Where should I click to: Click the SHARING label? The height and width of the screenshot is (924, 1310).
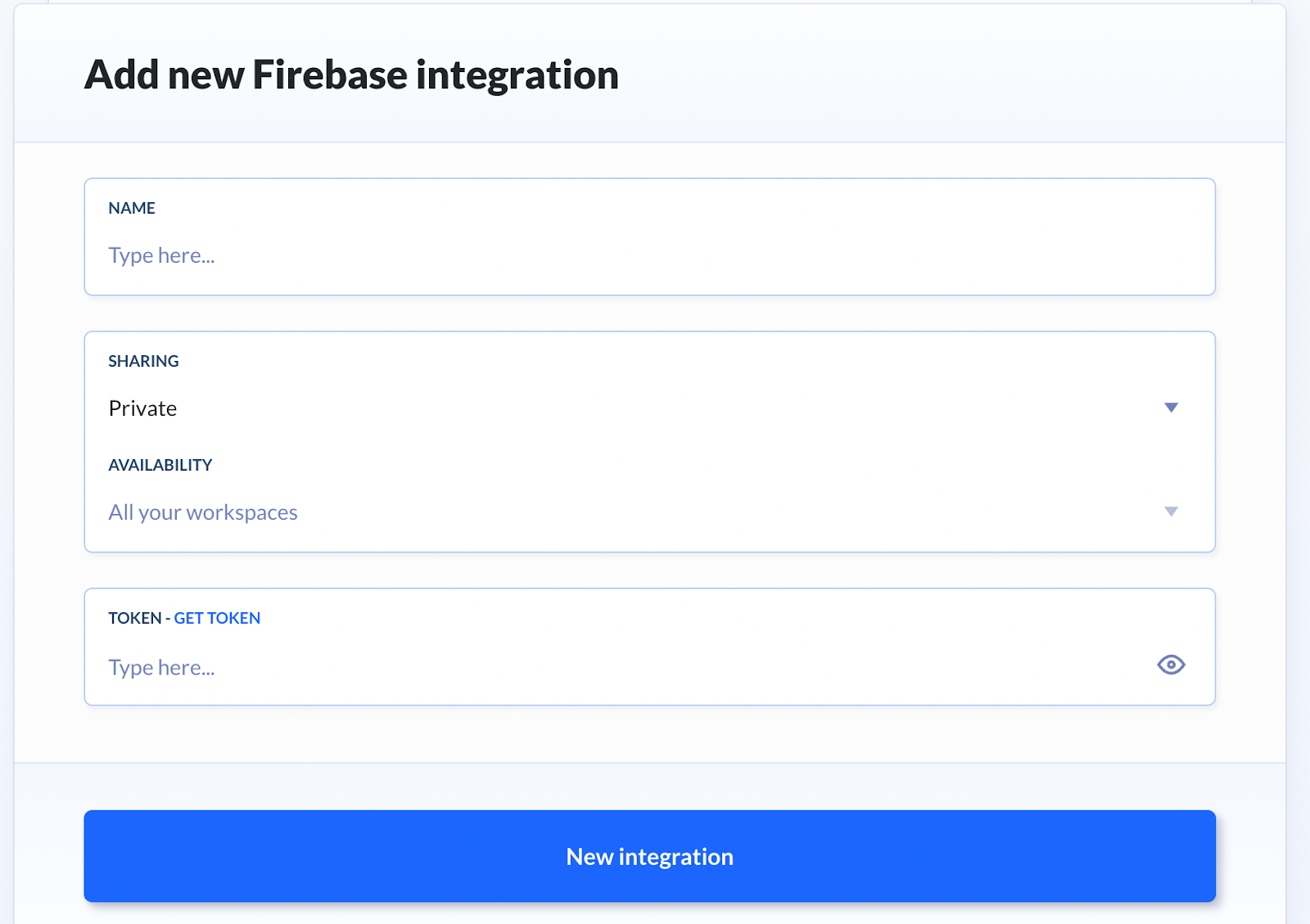[143, 361]
